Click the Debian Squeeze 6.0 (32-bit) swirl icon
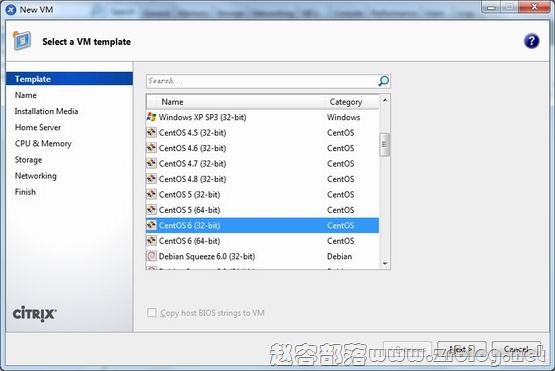 pos(151,256)
